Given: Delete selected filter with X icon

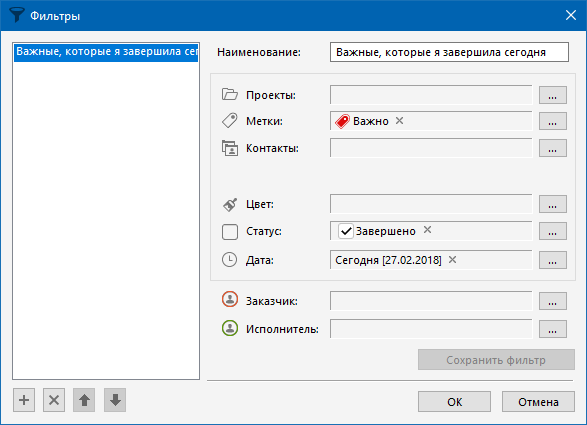Looking at the screenshot, I should tap(54, 400).
